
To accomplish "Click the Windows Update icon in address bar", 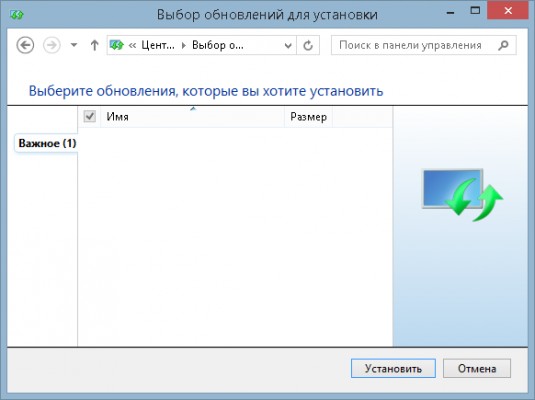I will click(x=117, y=45).
